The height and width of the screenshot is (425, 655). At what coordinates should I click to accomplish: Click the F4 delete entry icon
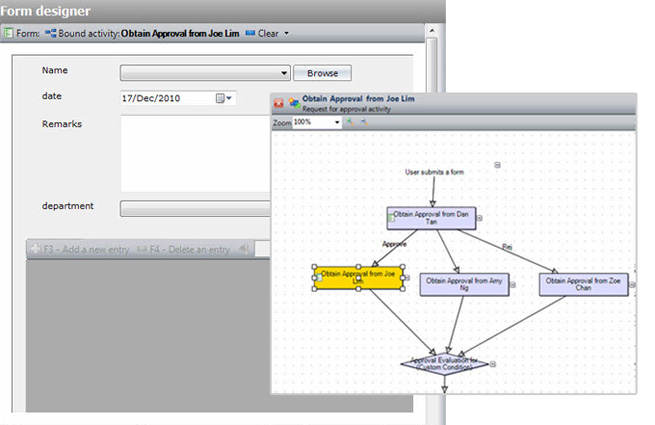point(142,249)
